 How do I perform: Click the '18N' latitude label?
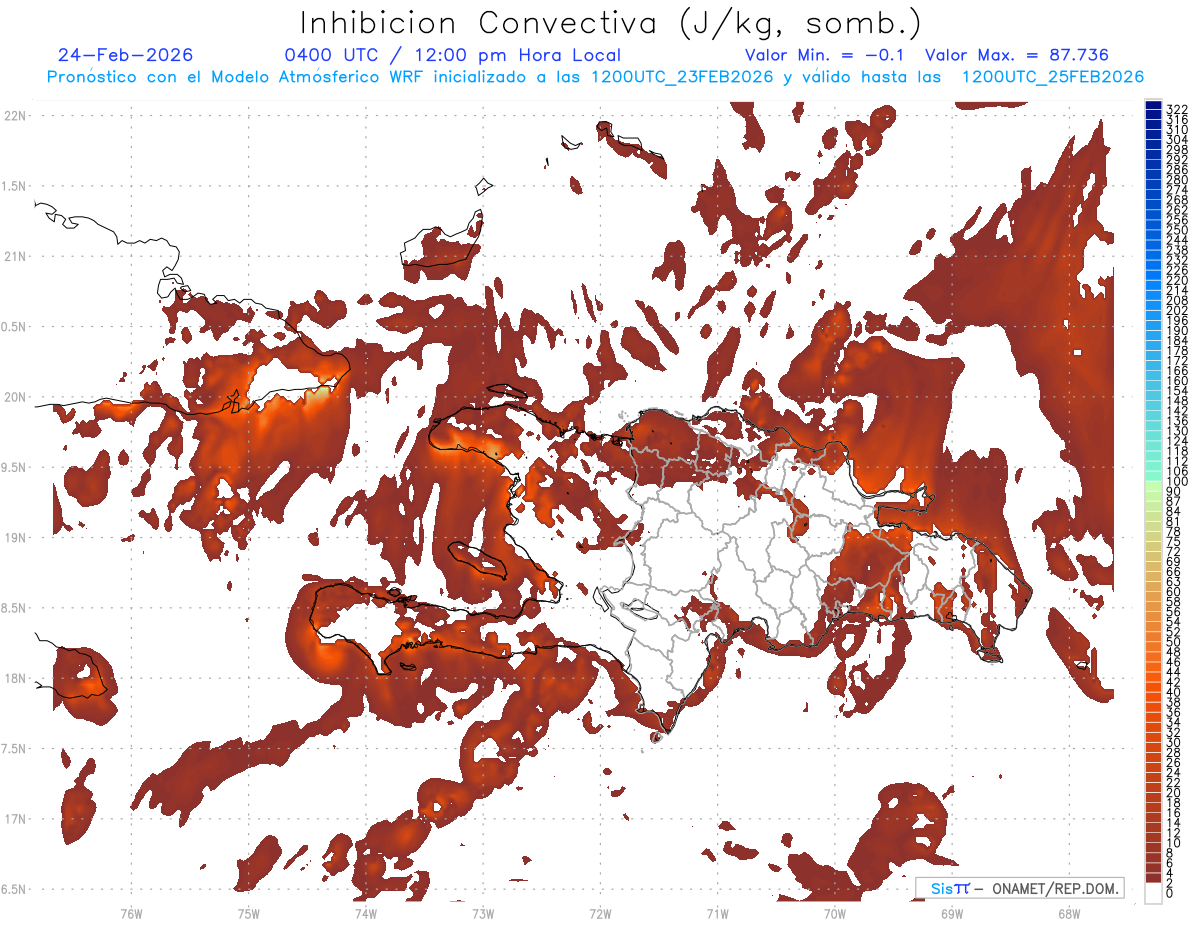click(15, 678)
